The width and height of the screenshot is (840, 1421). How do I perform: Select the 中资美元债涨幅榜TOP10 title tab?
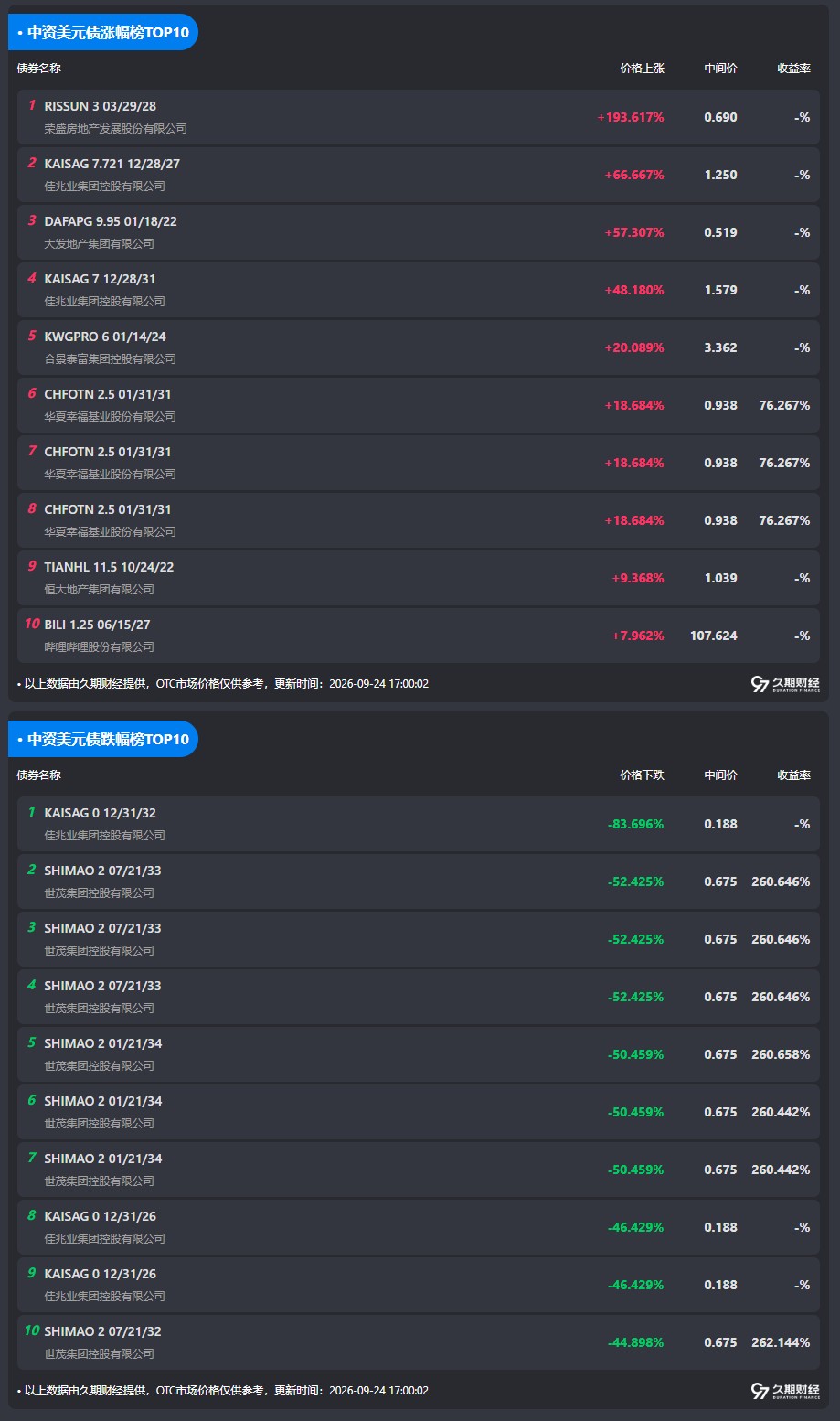point(103,32)
